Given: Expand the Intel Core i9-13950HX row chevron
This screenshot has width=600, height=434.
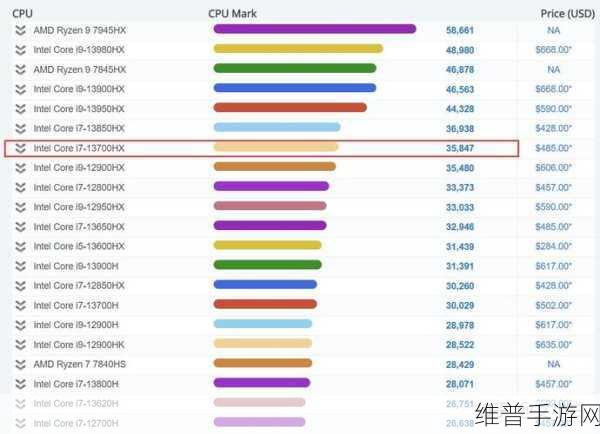Looking at the screenshot, I should 21,109.
